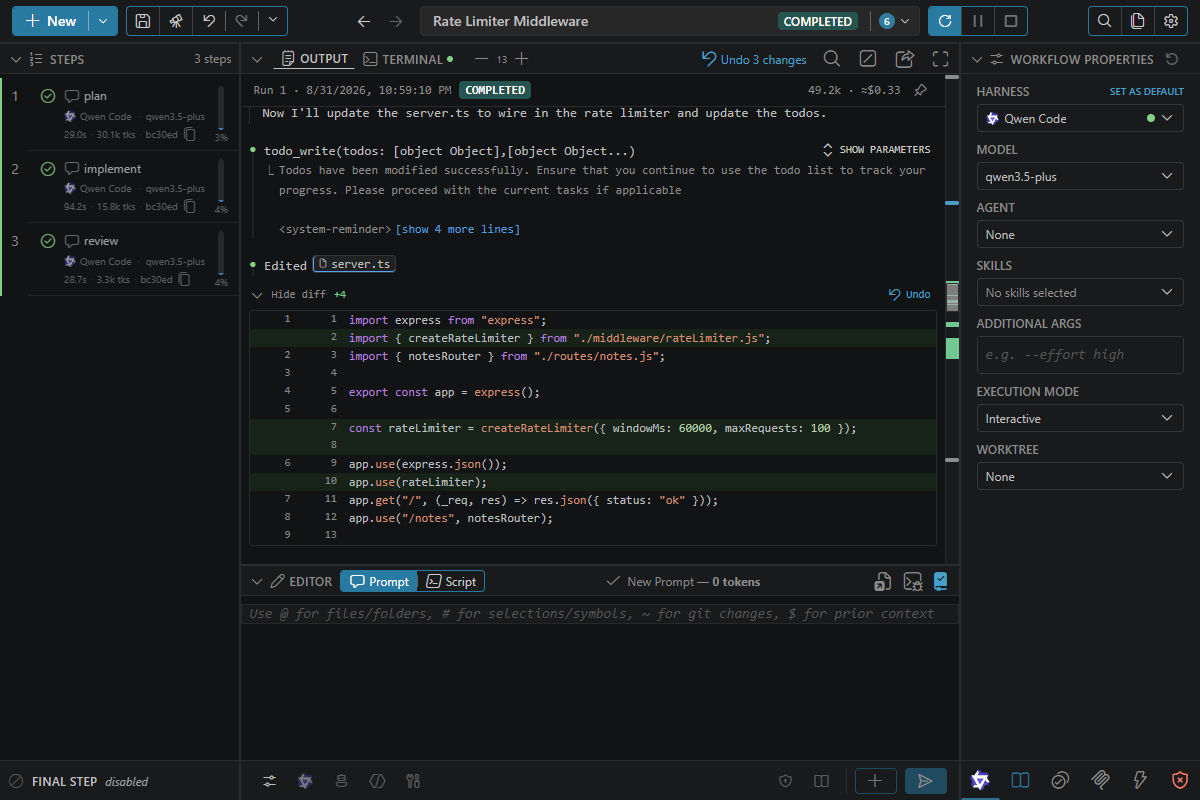The height and width of the screenshot is (800, 1200).
Task: Open the lightning bolt panel
Action: click(1140, 780)
